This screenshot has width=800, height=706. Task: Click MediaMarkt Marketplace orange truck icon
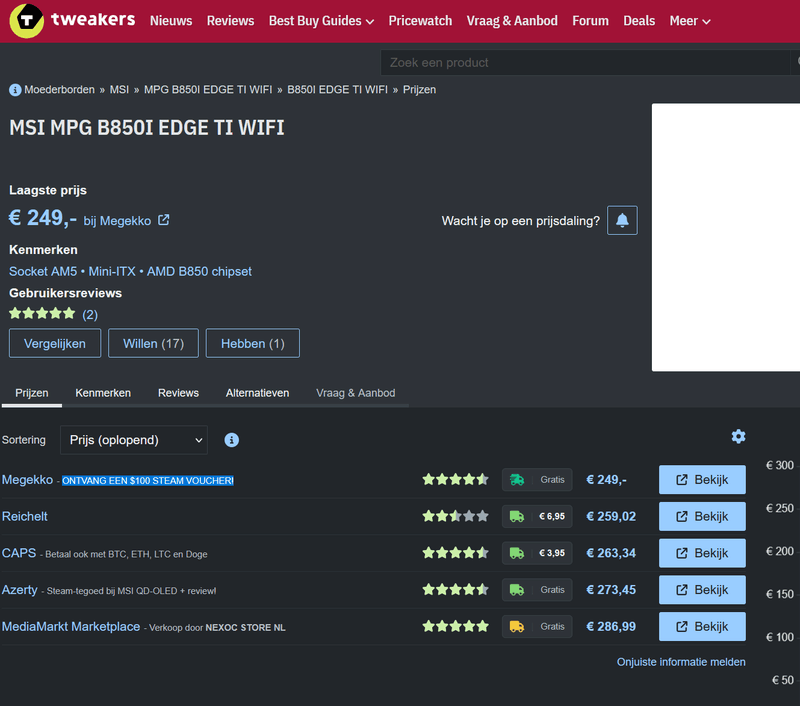[517, 626]
